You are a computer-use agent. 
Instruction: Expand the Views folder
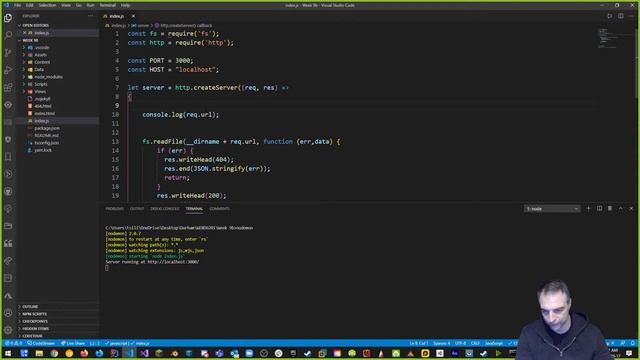40,91
